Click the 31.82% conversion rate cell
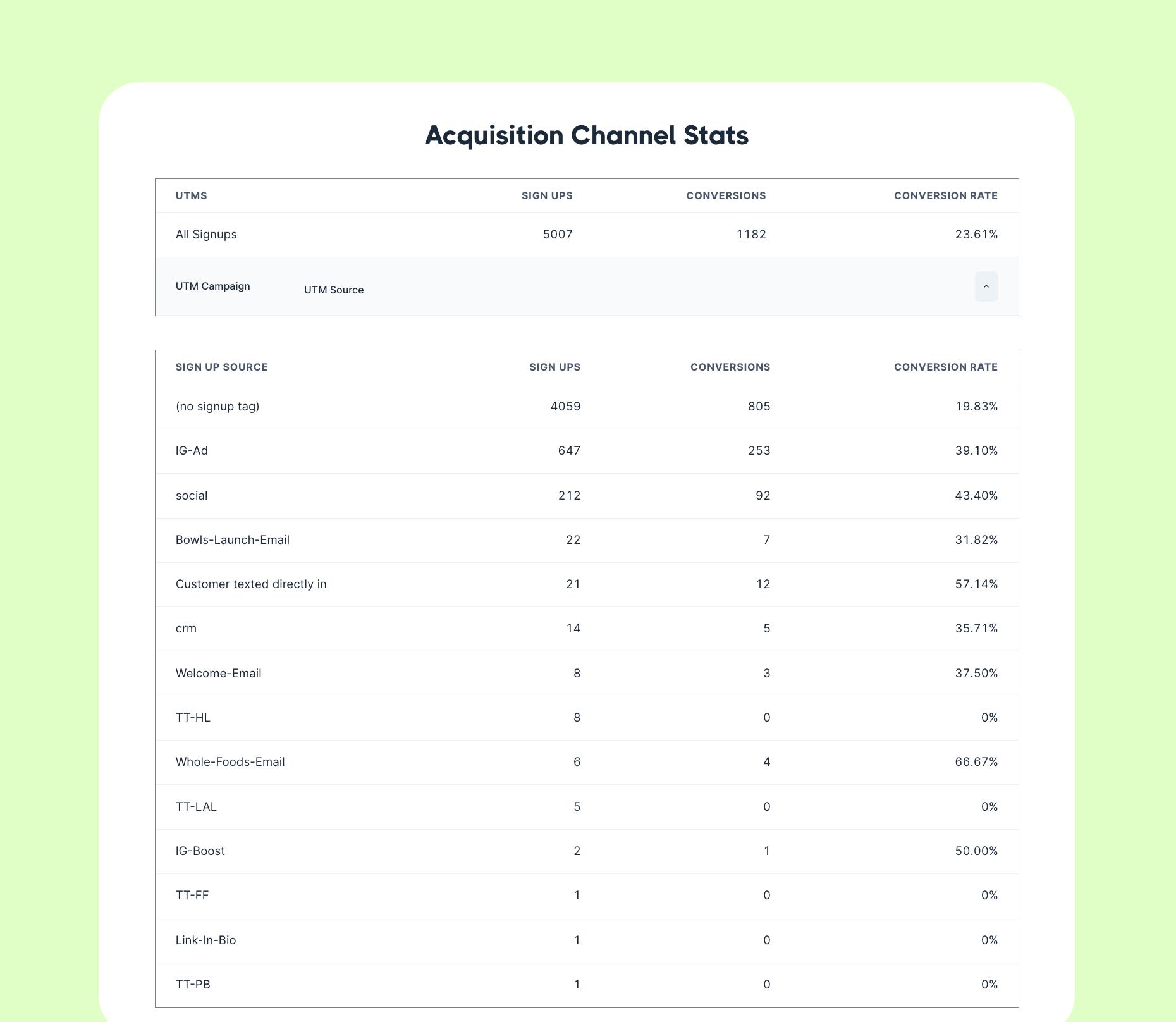Image resolution: width=1176 pixels, height=1022 pixels. point(976,539)
